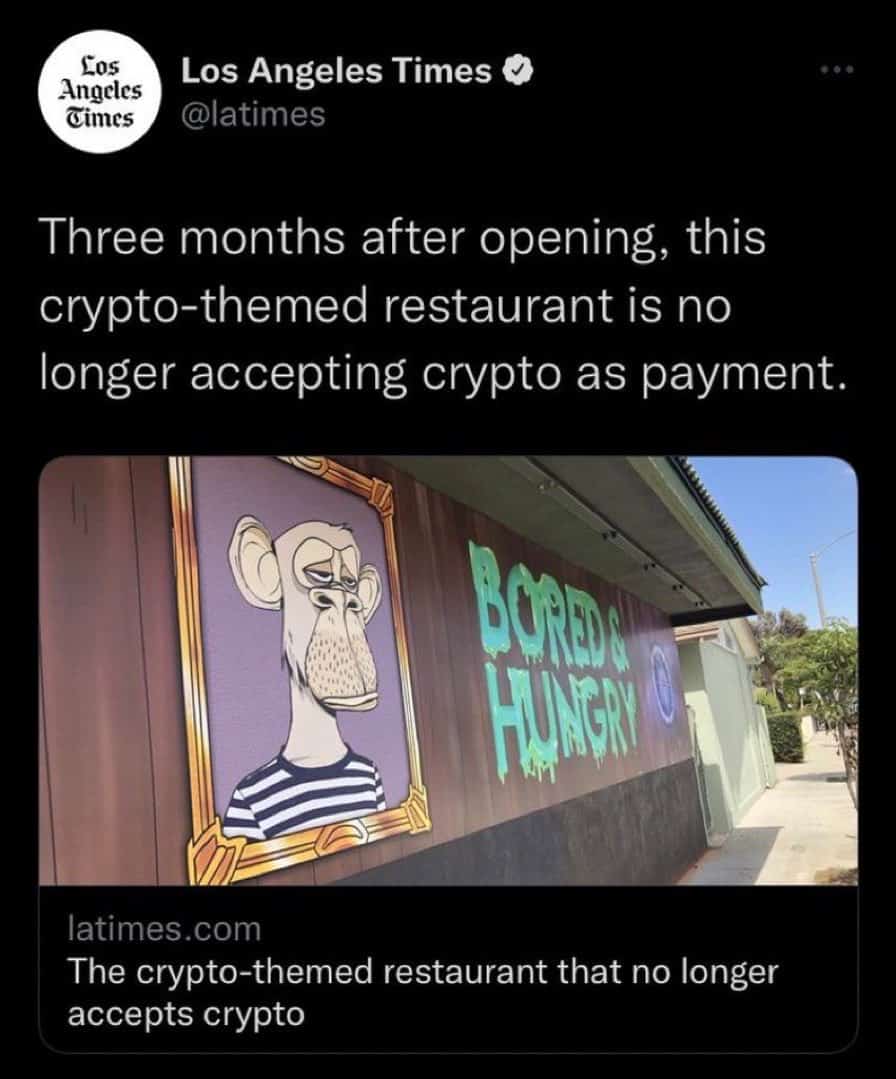Open the headline 'The crypto-themed restaurant that no longer'
This screenshot has height=1079, width=896.
(423, 971)
